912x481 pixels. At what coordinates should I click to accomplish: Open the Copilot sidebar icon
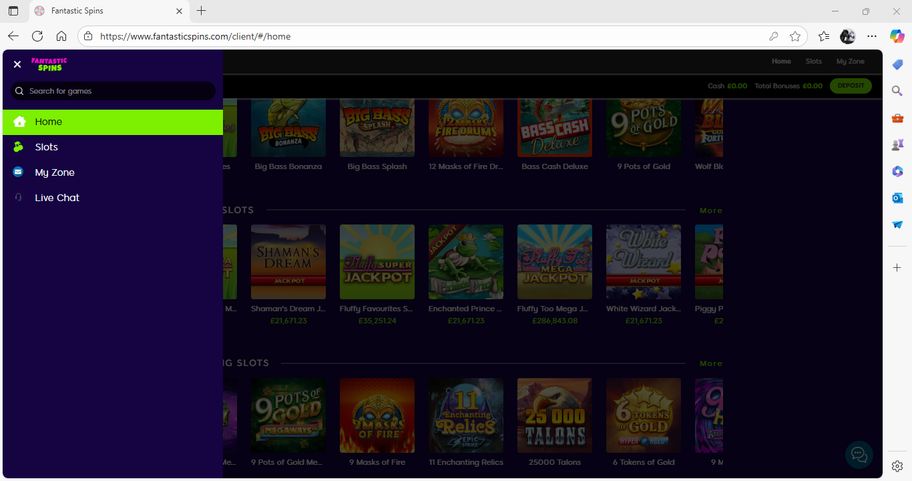[x=897, y=36]
